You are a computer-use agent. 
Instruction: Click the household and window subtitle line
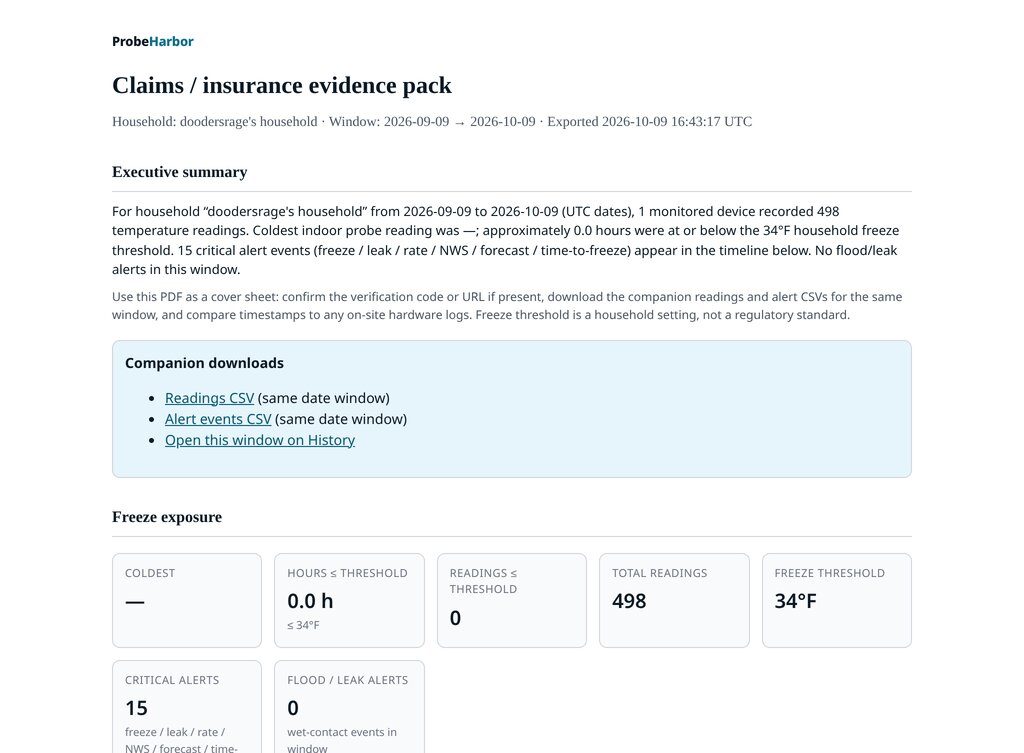432,121
